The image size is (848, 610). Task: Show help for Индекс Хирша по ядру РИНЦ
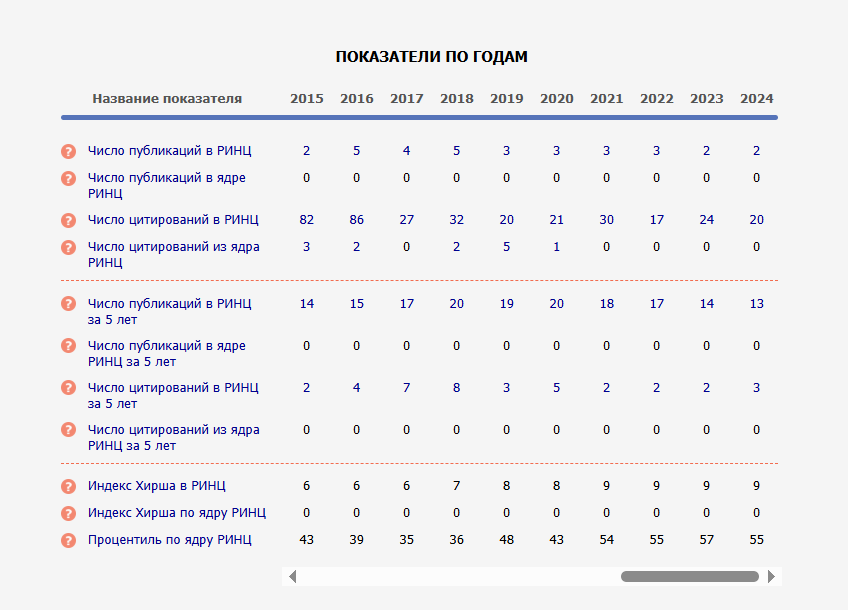click(68, 513)
